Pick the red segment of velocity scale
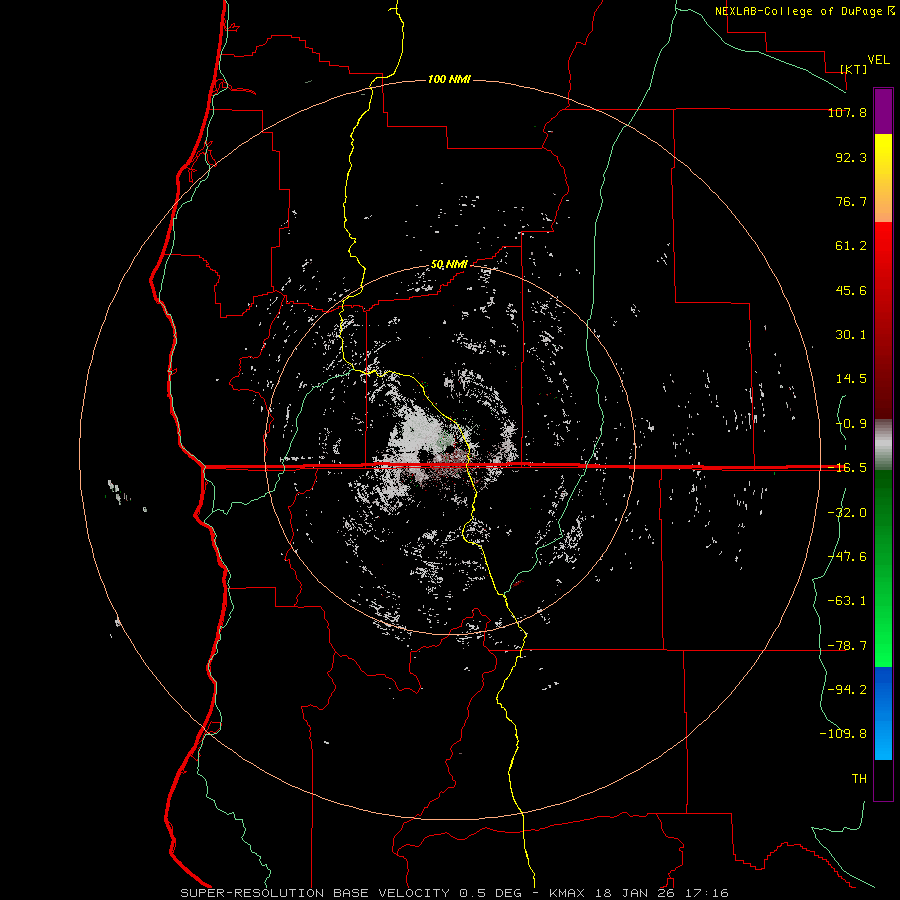Viewport: 900px width, 900px height. [883, 320]
